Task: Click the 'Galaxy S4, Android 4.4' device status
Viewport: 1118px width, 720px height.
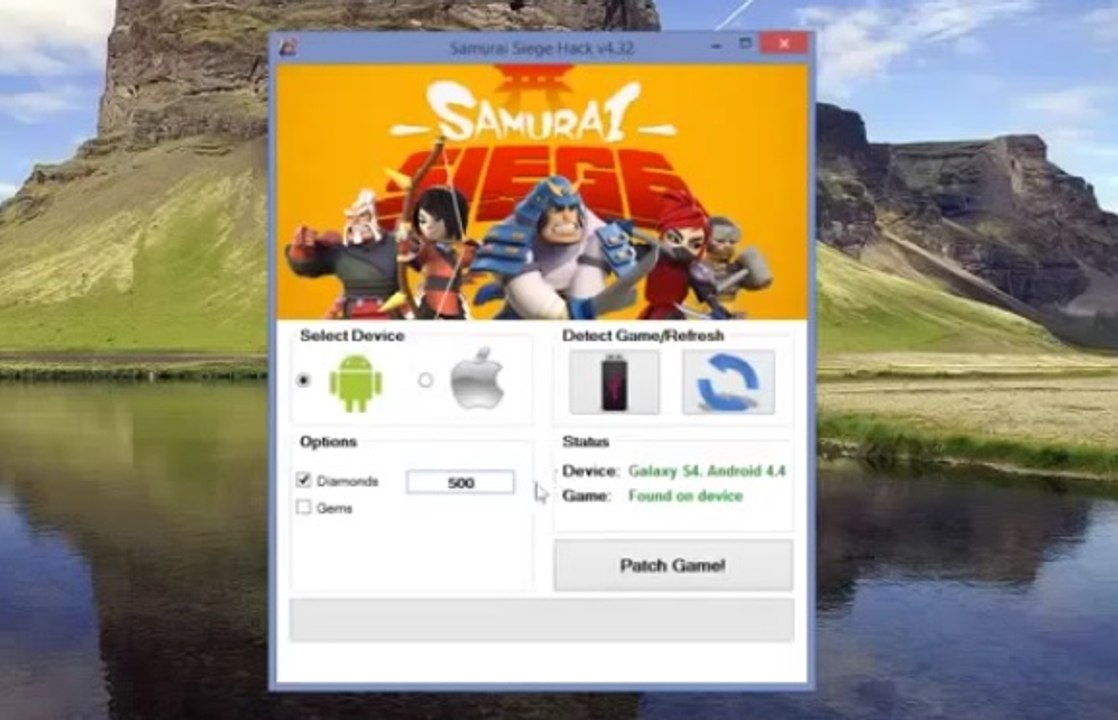Action: (707, 471)
